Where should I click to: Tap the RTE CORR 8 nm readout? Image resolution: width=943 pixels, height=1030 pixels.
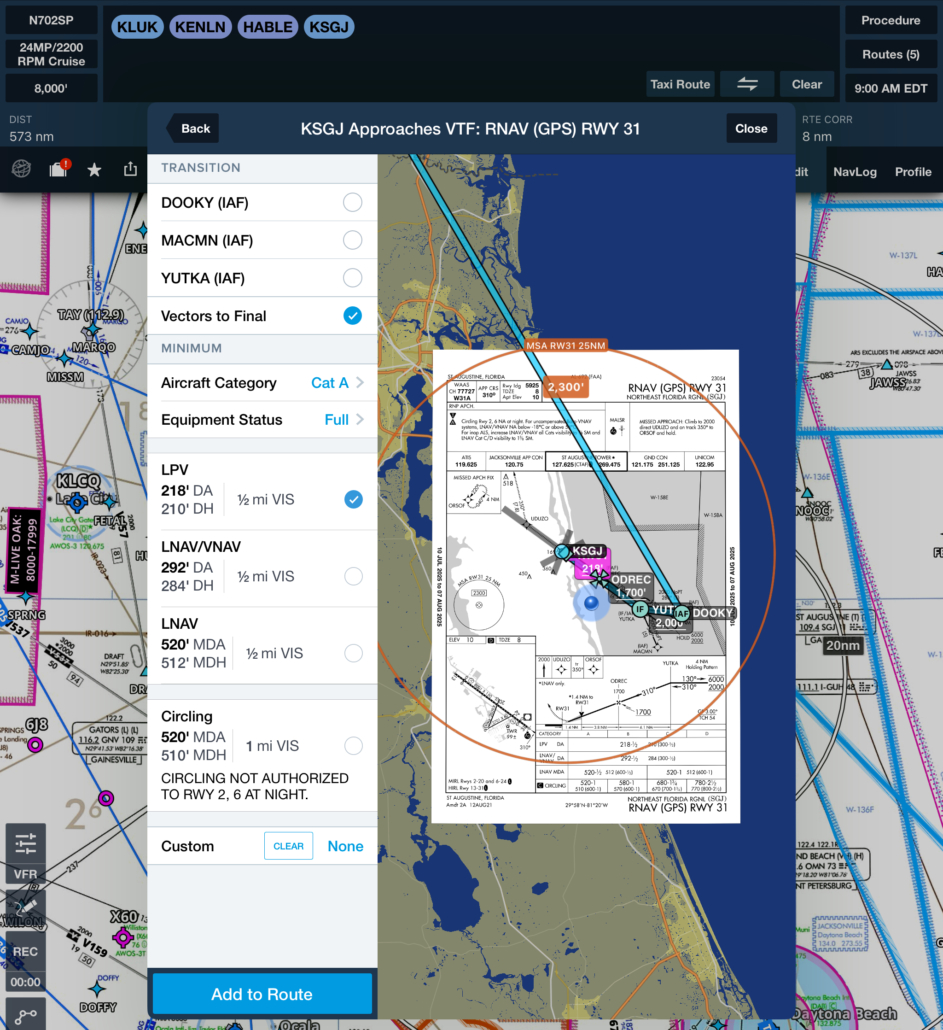(827, 129)
